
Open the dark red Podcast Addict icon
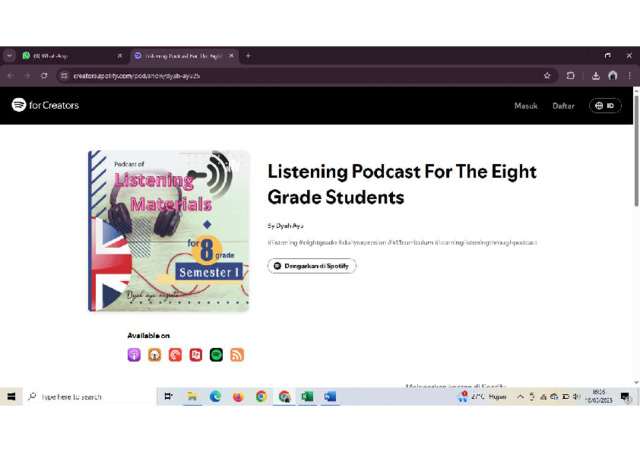tap(196, 355)
